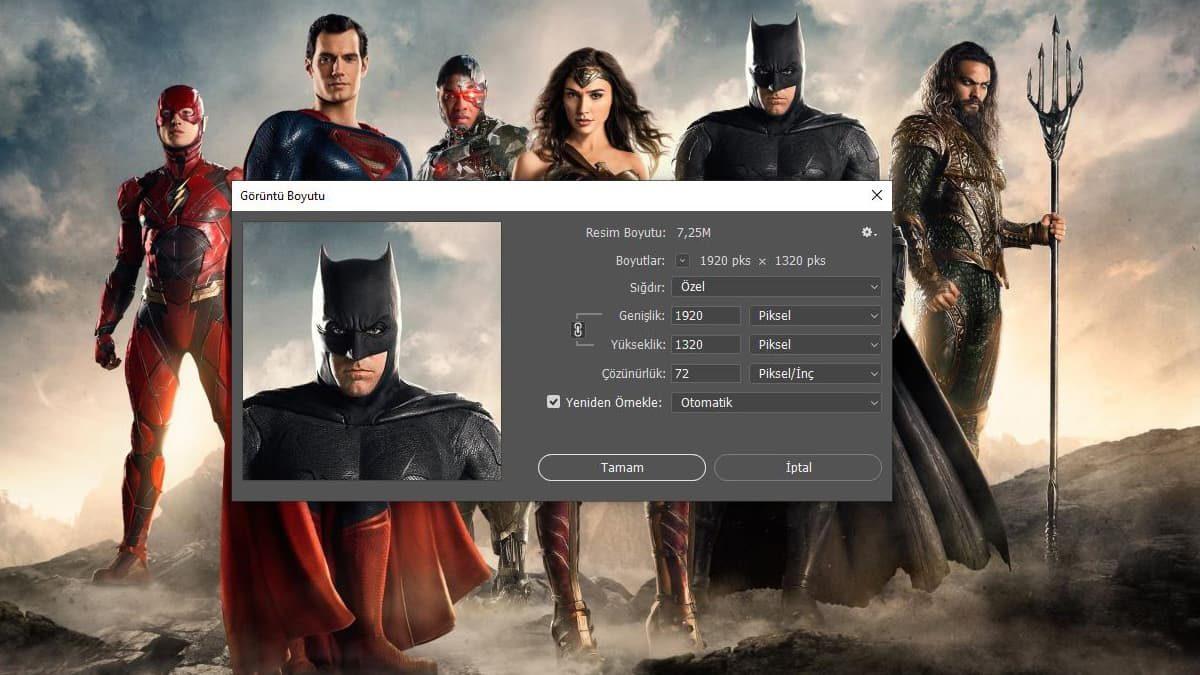This screenshot has width=1200, height=675.
Task: Open the Genişlik unit dropdown set to Piksel
Action: tap(815, 315)
